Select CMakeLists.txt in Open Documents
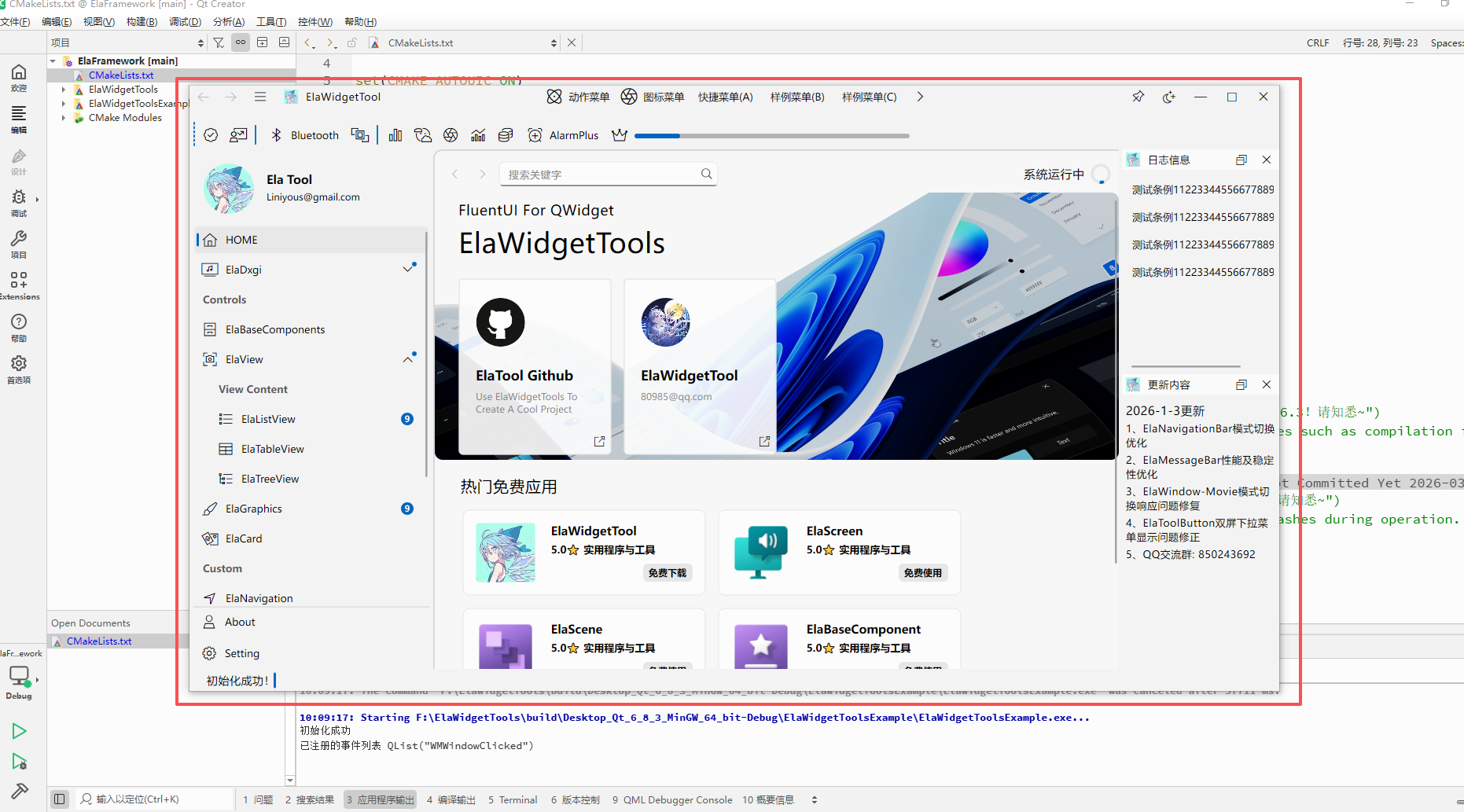The width and height of the screenshot is (1464, 812). [x=99, y=641]
